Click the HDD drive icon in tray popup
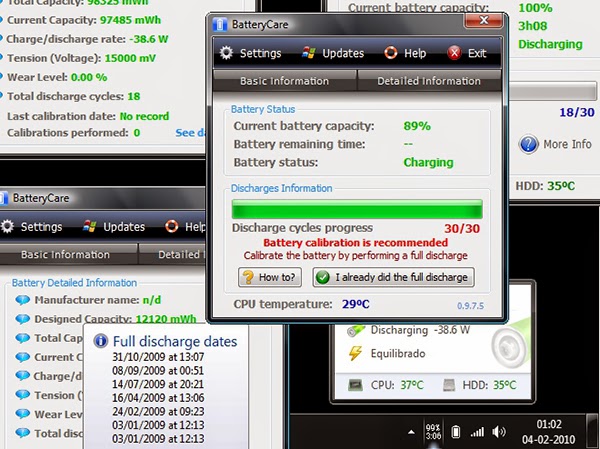Viewport: 600px width, 449px height. (449, 385)
